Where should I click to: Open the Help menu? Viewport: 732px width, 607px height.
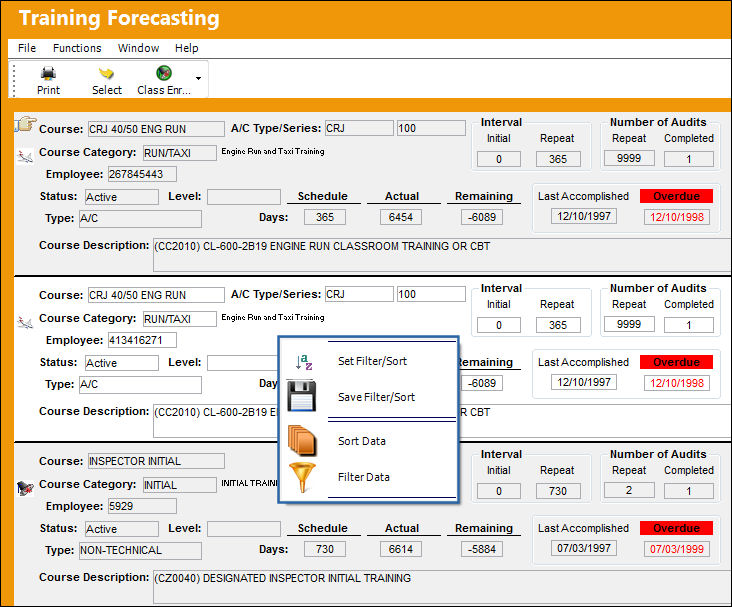click(187, 48)
